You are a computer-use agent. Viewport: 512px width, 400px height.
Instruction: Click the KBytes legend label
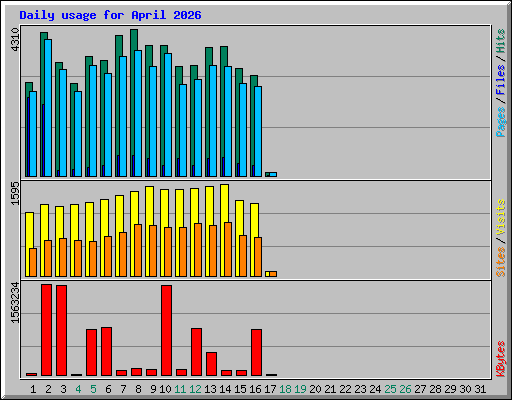pyautogui.click(x=500, y=359)
